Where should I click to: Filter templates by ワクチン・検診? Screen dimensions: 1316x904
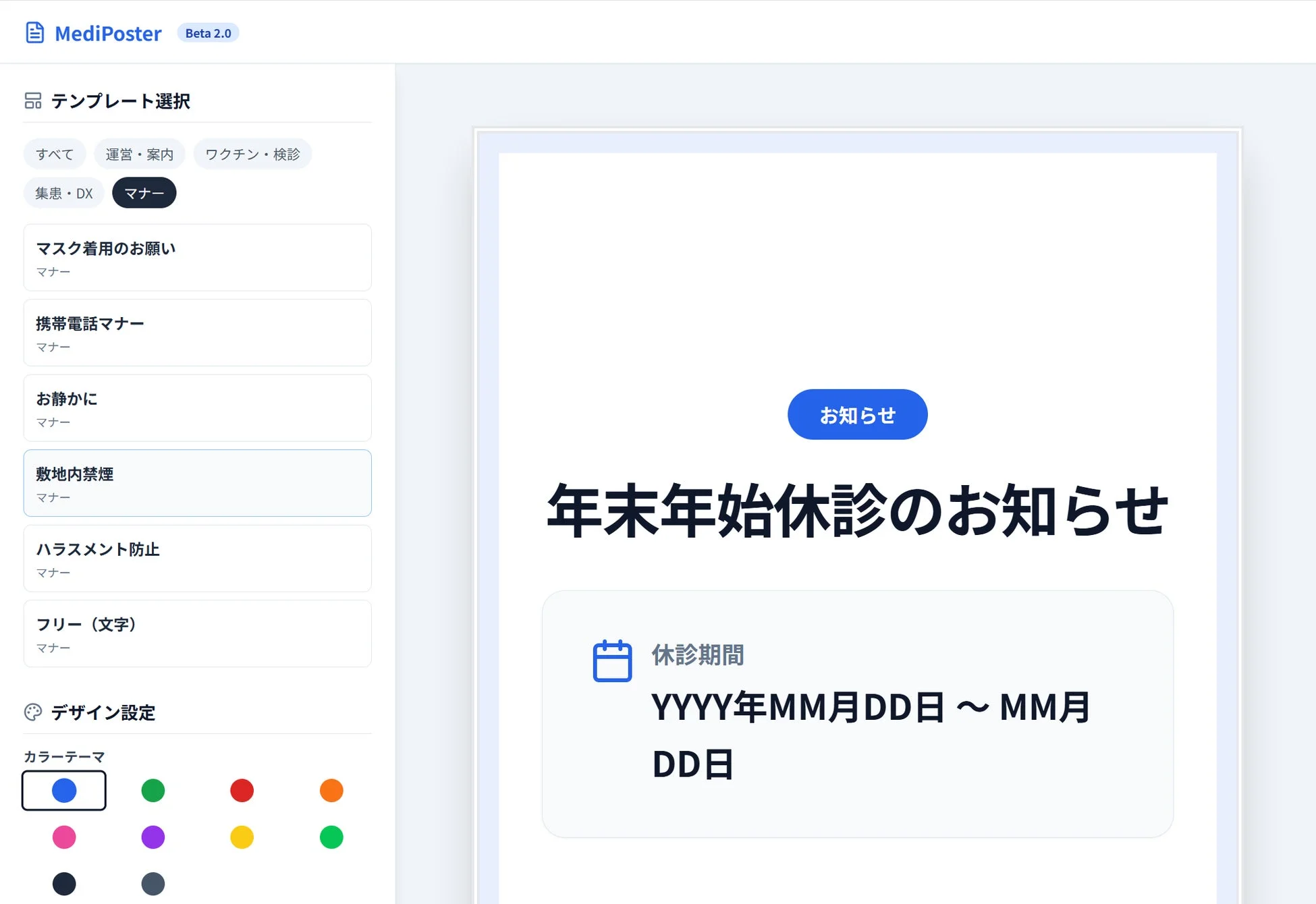252,154
